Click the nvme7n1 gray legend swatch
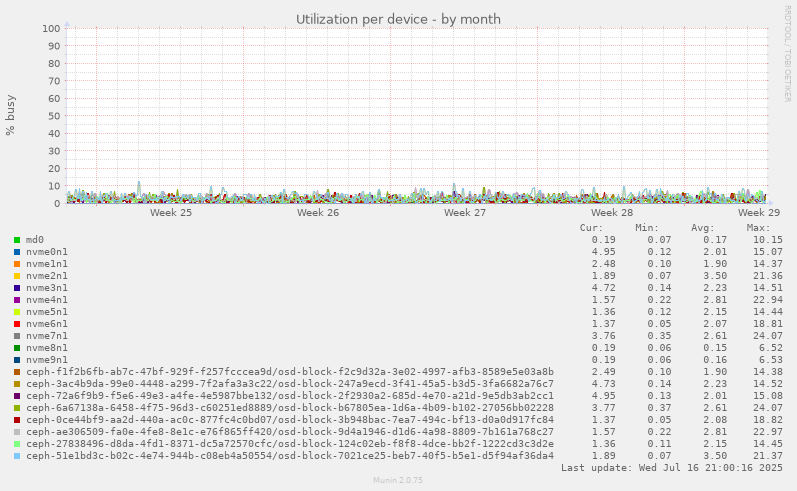Image resolution: width=797 pixels, height=491 pixels. (17, 336)
